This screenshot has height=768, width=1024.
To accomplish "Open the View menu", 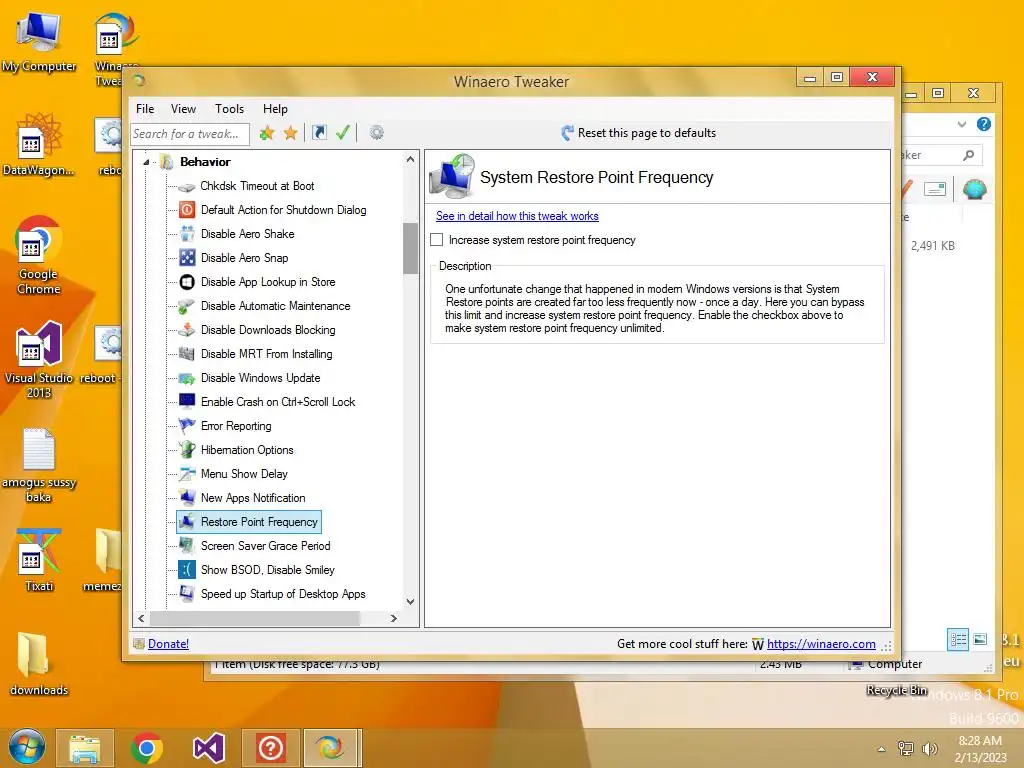I will point(184,109).
